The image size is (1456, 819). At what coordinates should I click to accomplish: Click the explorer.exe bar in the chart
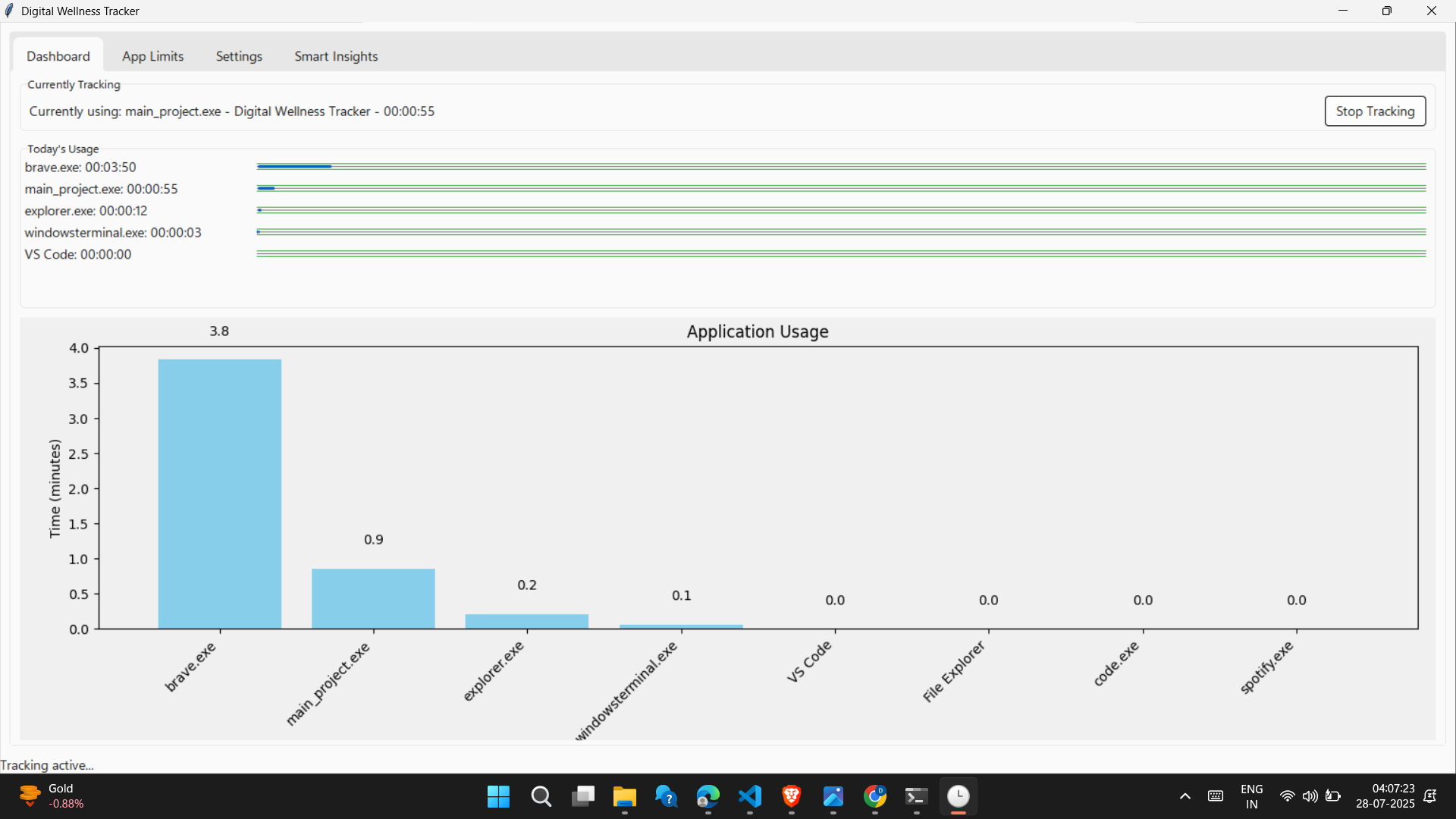pyautogui.click(x=526, y=621)
